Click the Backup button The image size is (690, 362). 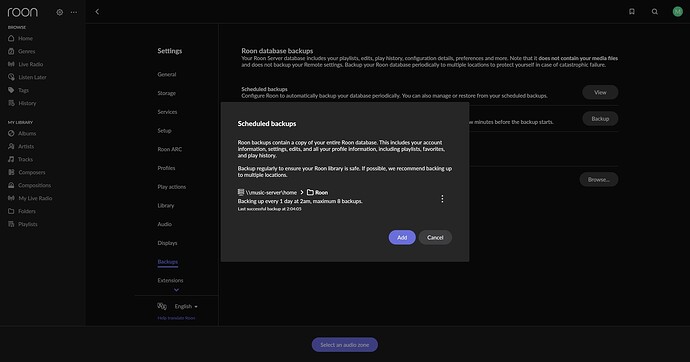tap(600, 119)
